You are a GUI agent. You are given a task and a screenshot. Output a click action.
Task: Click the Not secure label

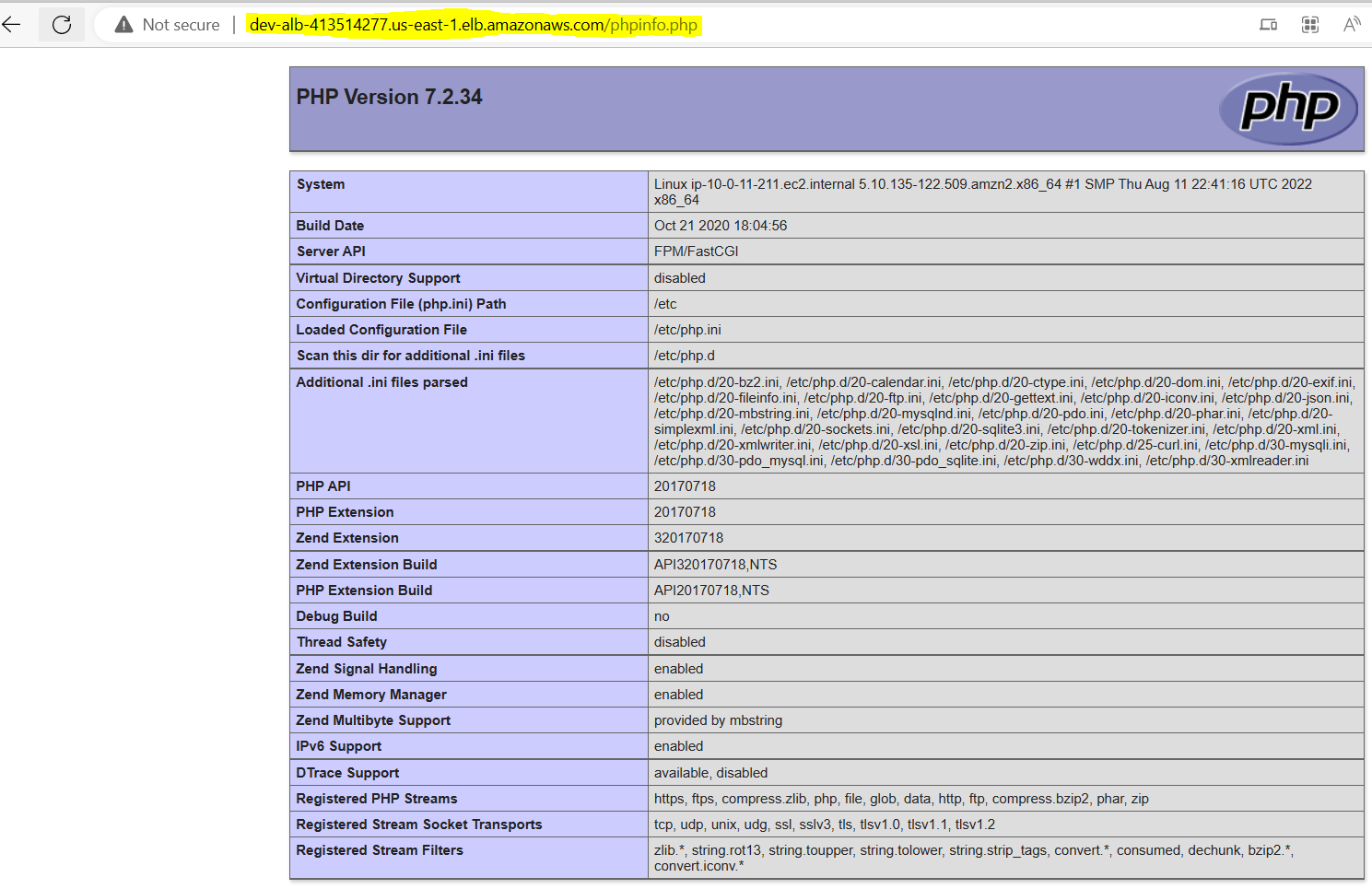pos(181,25)
